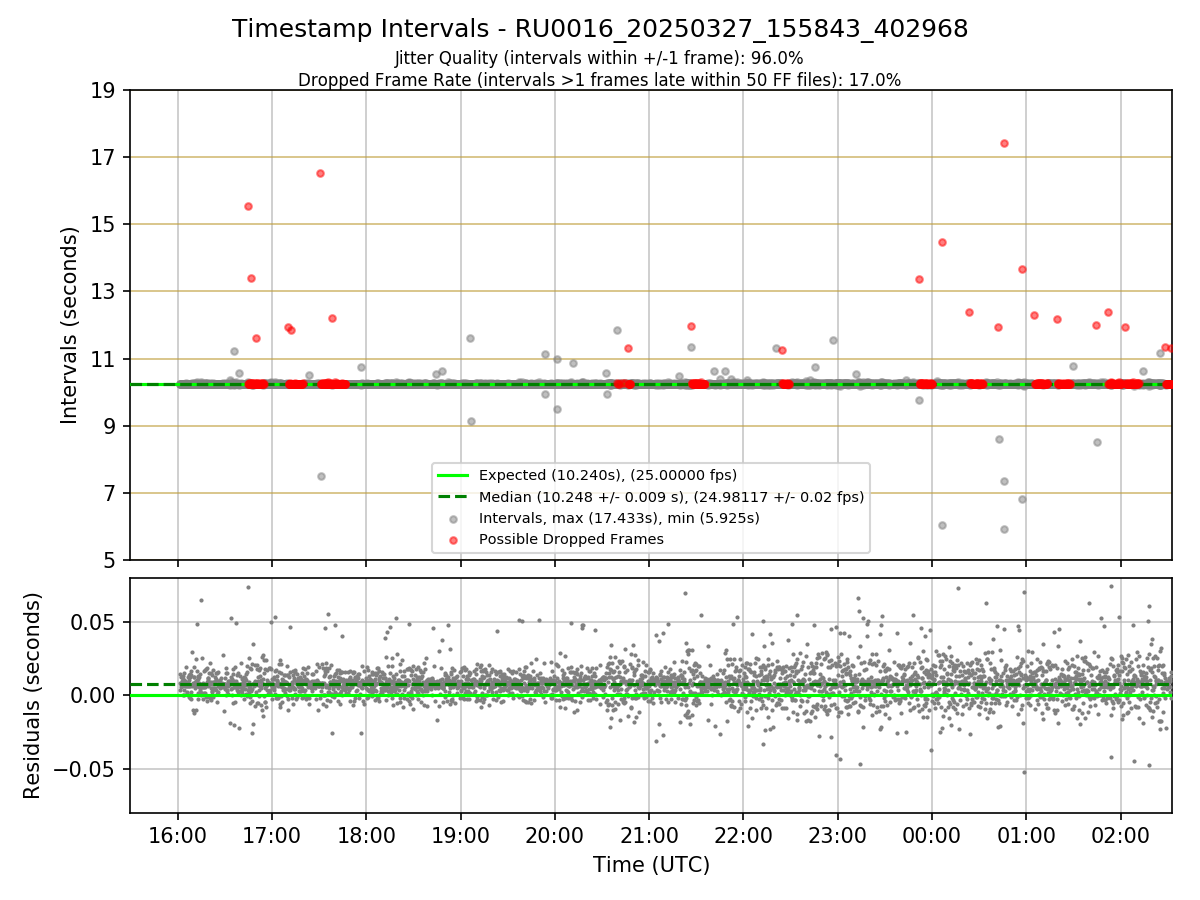The width and height of the screenshot is (1200, 900).
Task: Click the gray interval point at 8.5 seconds near 01:45
Action: (1097, 442)
